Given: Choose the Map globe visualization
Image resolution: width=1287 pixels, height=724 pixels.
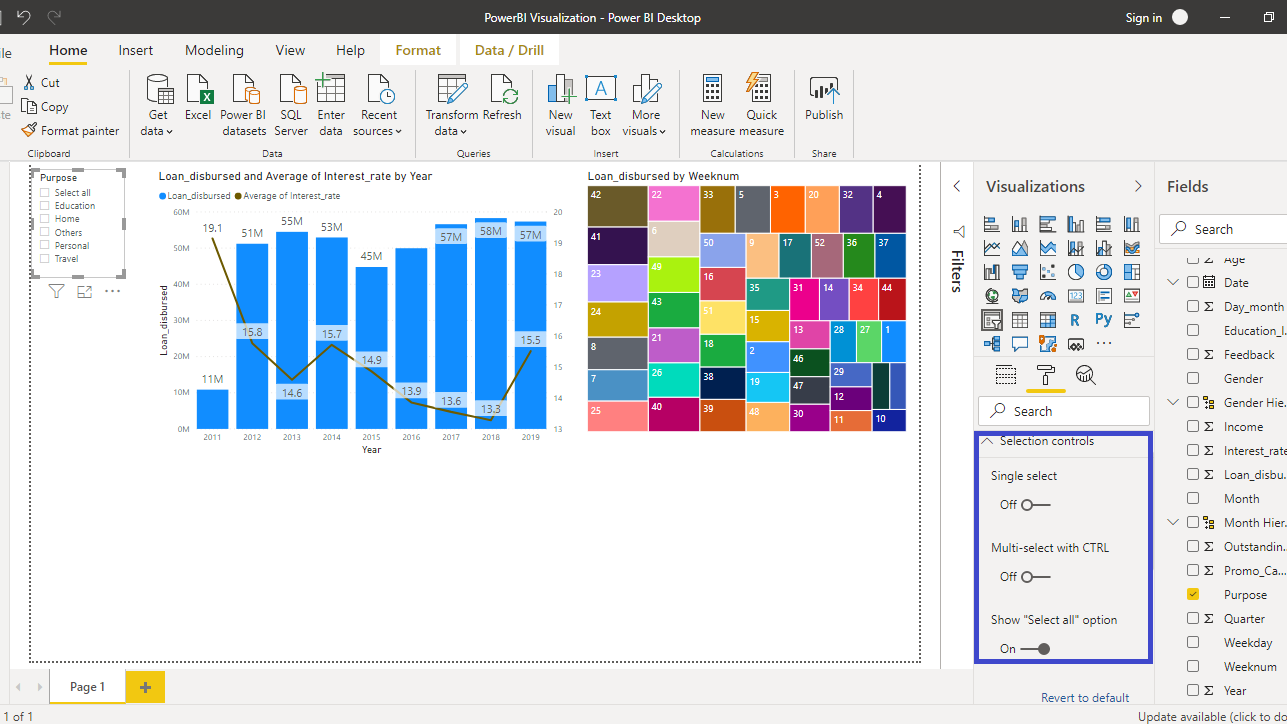Looking at the screenshot, I should pyautogui.click(x=992, y=296).
